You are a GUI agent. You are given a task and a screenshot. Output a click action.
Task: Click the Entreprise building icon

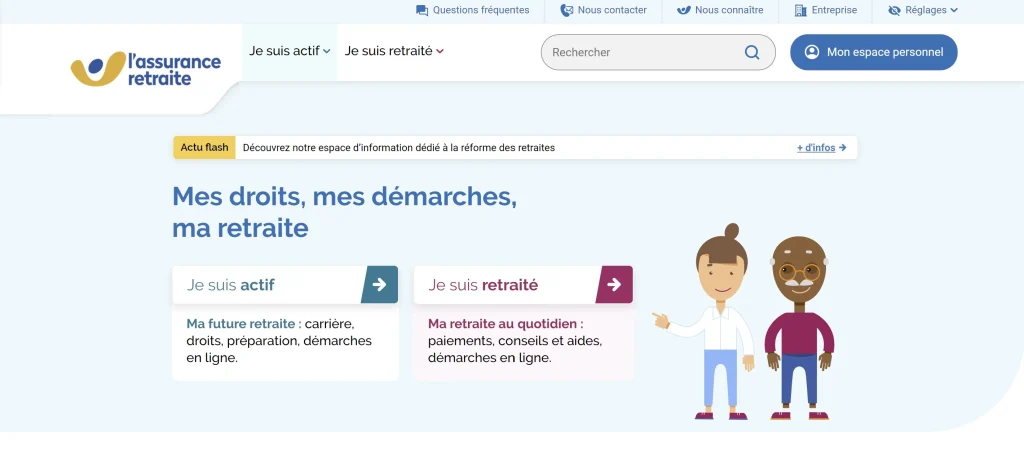(x=800, y=10)
